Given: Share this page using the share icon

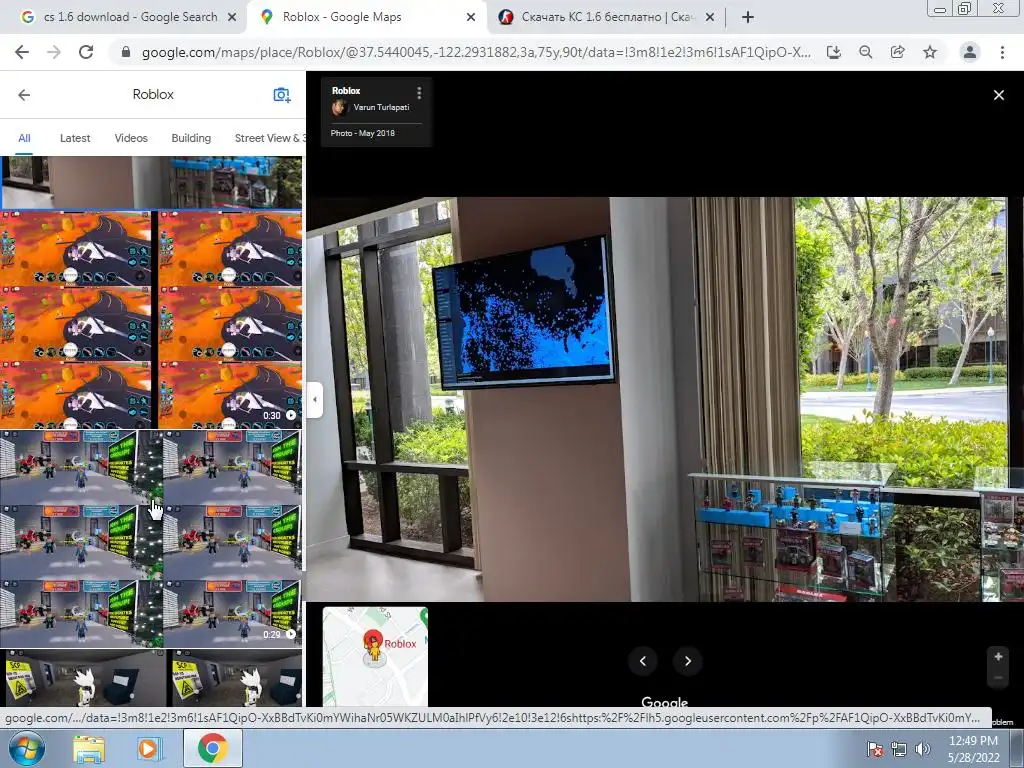Looking at the screenshot, I should tap(898, 52).
